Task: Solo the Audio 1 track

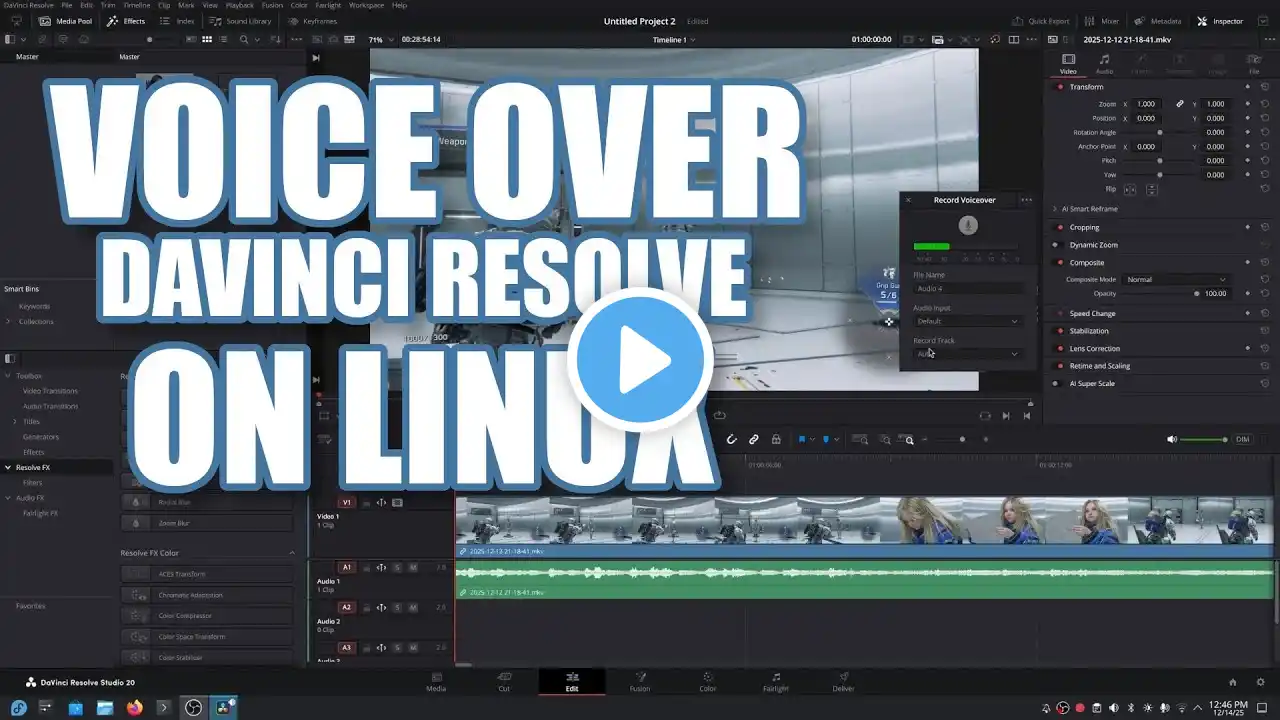Action: (397, 567)
